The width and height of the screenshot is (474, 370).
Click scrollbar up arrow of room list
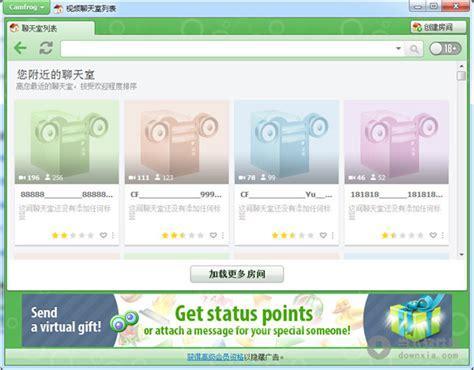click(461, 66)
